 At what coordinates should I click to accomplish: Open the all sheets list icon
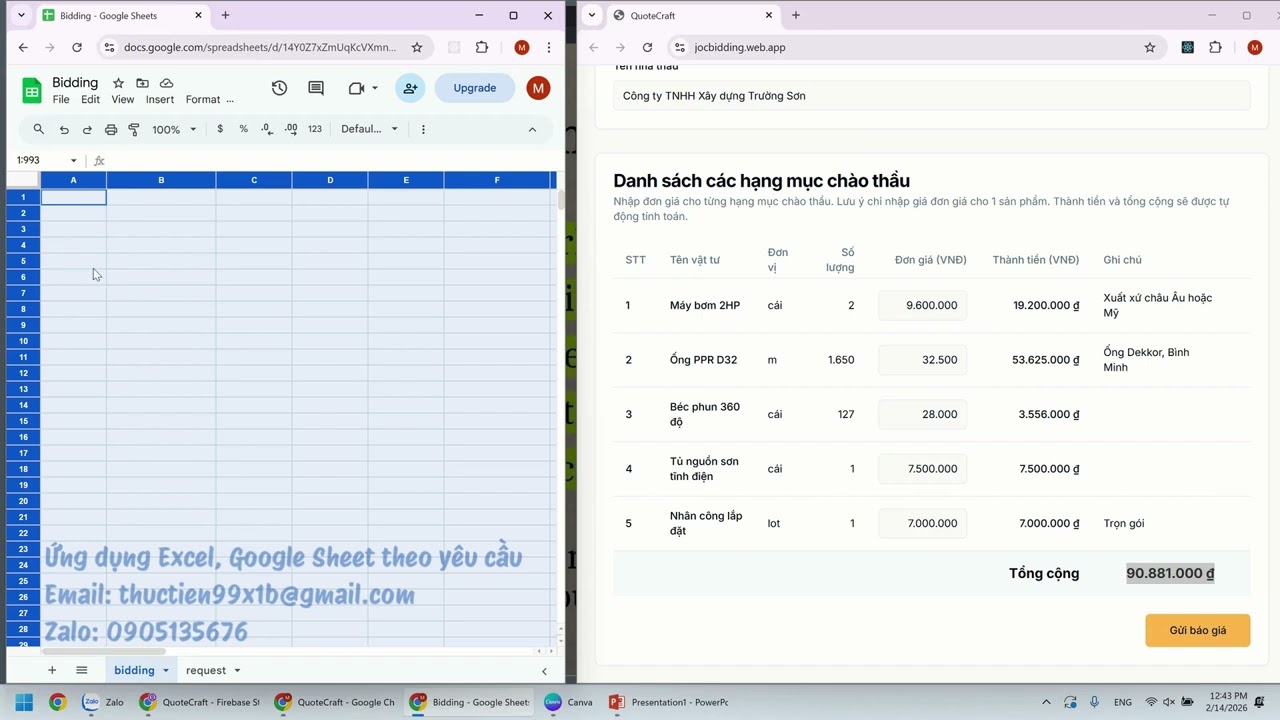82,670
